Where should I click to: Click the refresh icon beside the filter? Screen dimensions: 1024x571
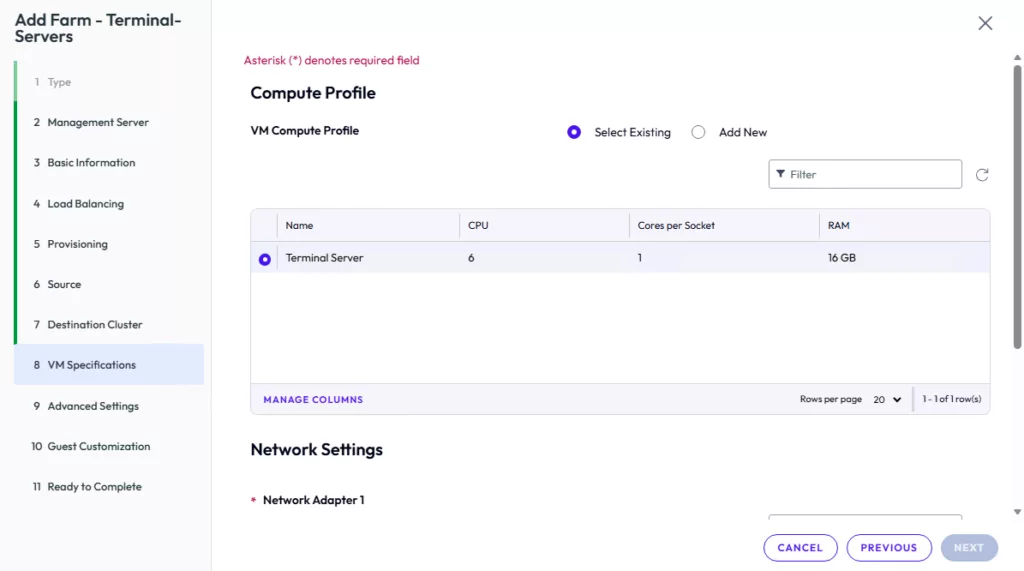[x=982, y=175]
